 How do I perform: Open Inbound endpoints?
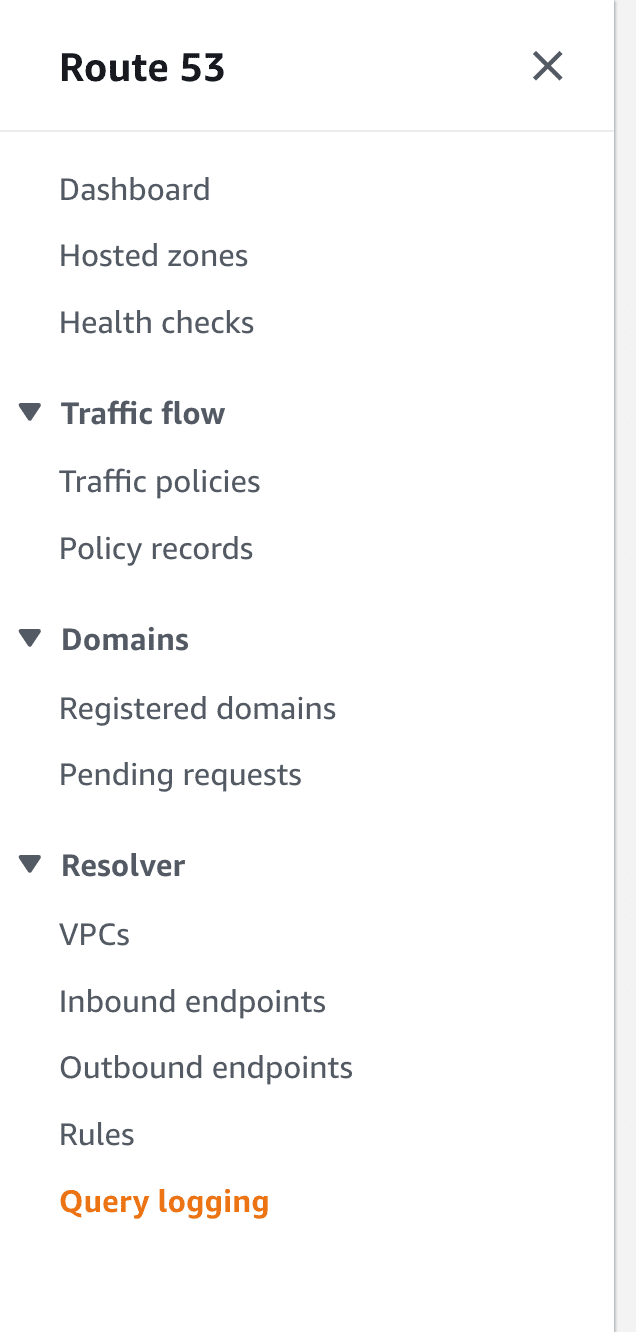[193, 1002]
